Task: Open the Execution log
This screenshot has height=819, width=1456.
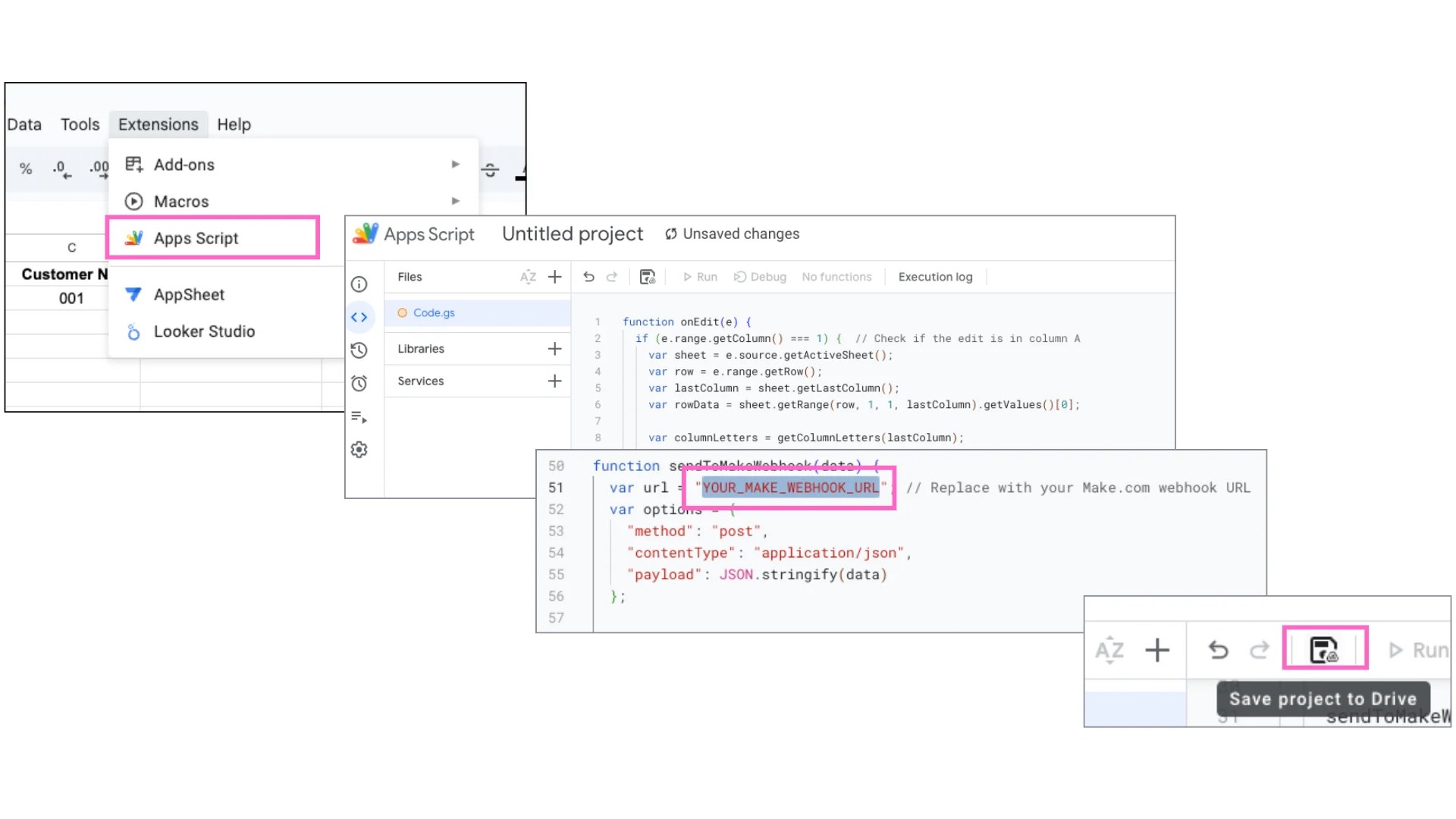Action: coord(935,277)
